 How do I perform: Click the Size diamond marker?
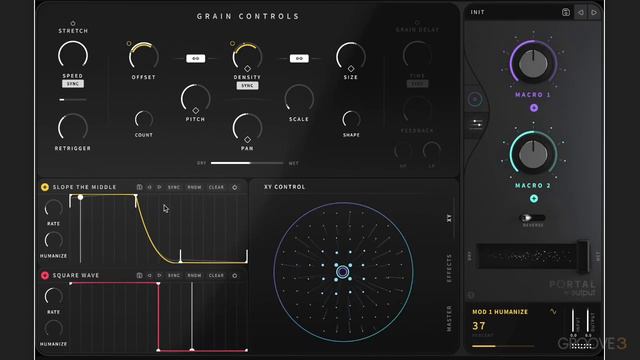pyautogui.click(x=351, y=69)
